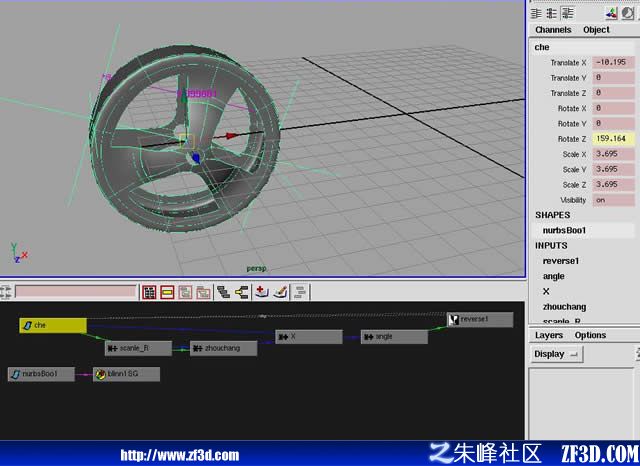Click the Frame All icon in Hypergraph toolbar
This screenshot has height=466, width=640.
point(149,292)
